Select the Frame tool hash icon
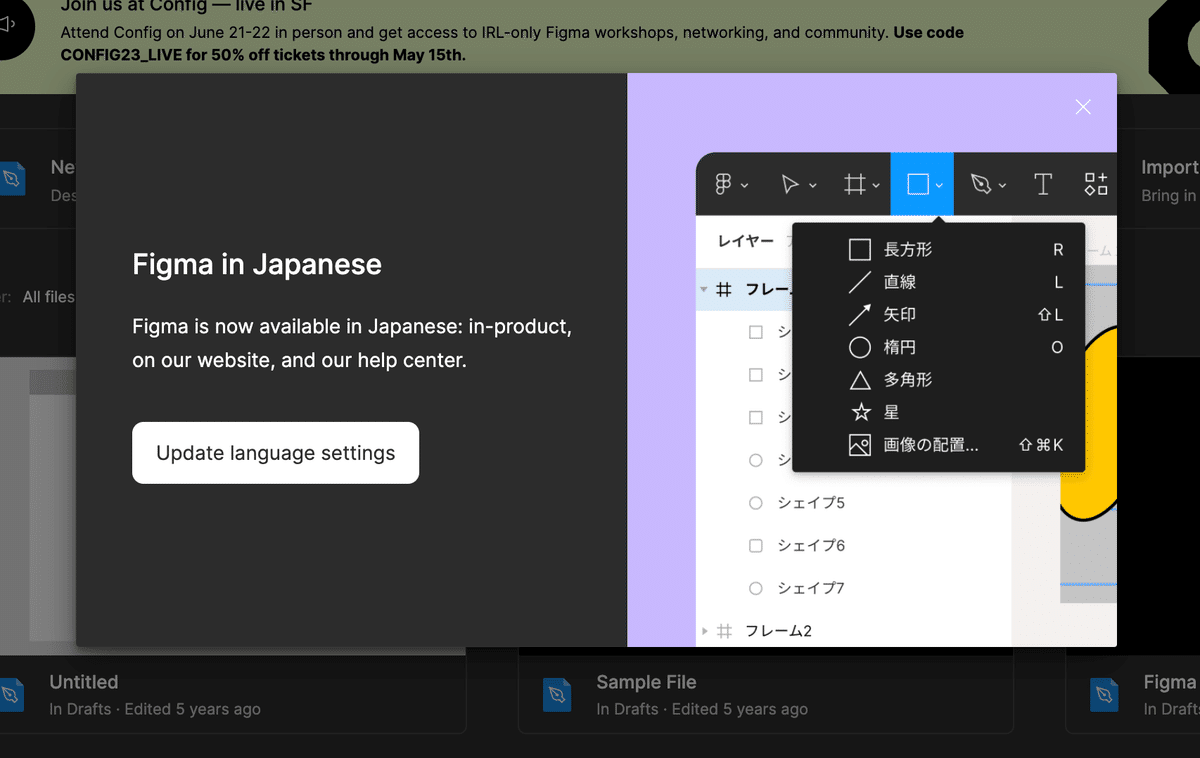The width and height of the screenshot is (1200, 758). pos(854,184)
